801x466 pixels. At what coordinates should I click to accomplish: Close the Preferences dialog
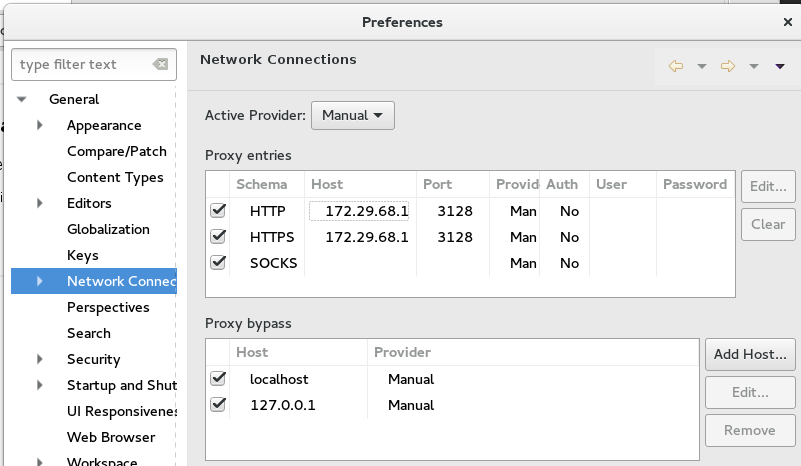(788, 22)
